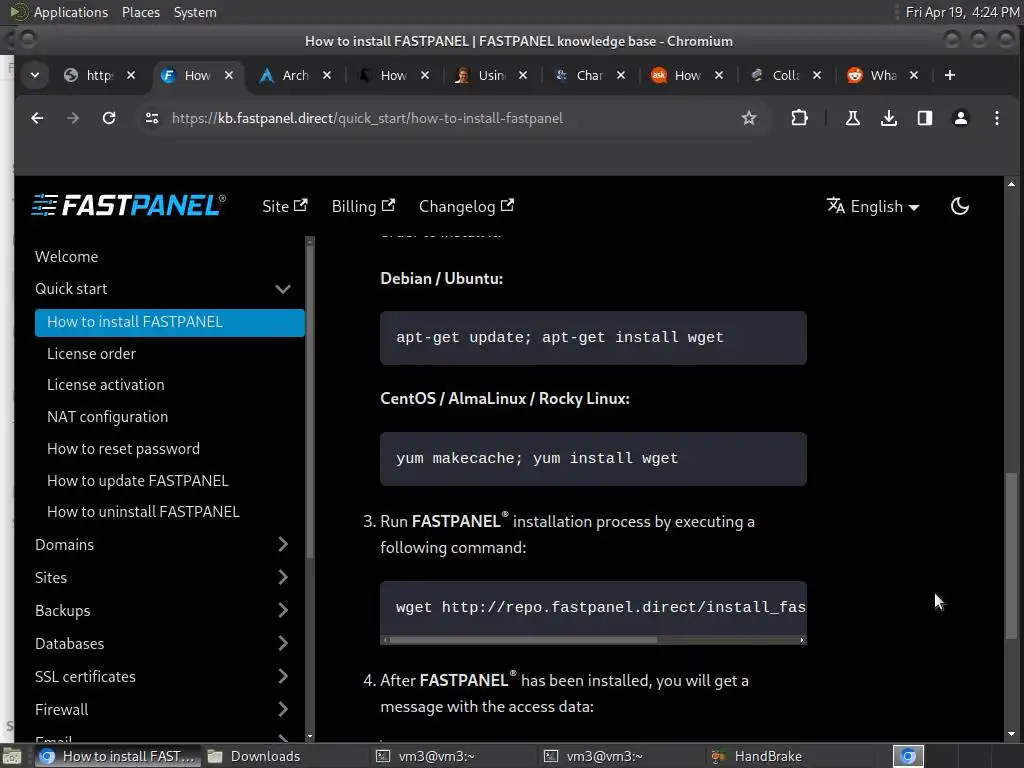
Task: Open the Downloads icon in Chromium toolbar
Action: (x=889, y=118)
